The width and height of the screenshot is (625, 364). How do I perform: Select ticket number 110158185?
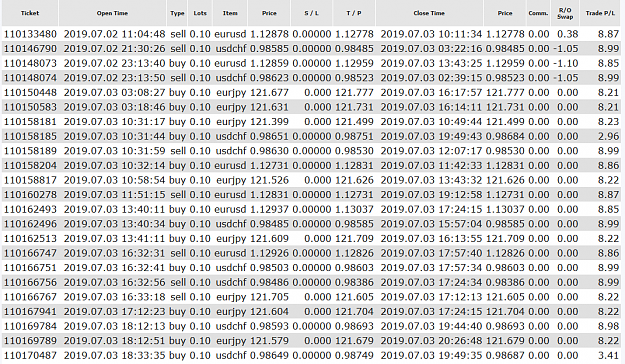pos(30,136)
